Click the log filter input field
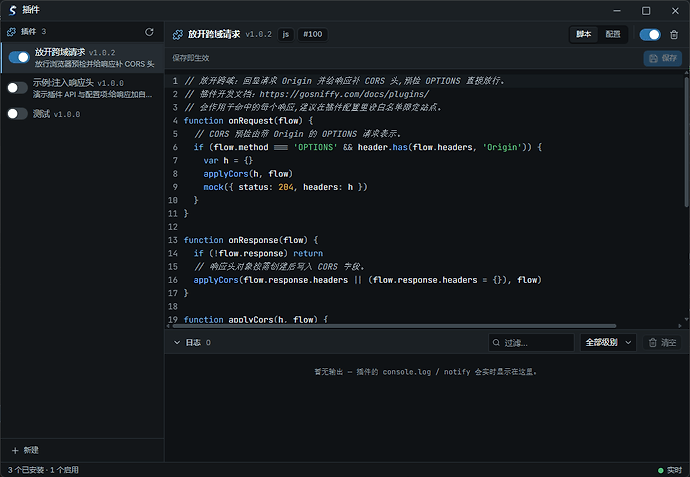690x477 pixels. click(531, 342)
